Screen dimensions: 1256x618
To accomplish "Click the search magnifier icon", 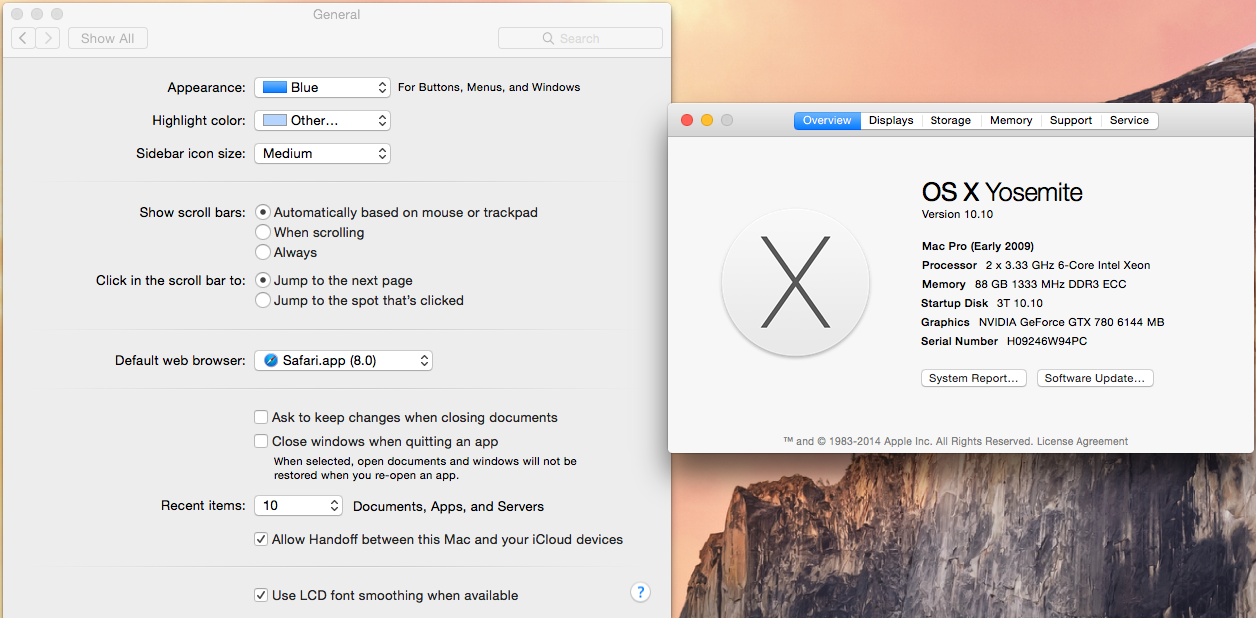I will [548, 38].
